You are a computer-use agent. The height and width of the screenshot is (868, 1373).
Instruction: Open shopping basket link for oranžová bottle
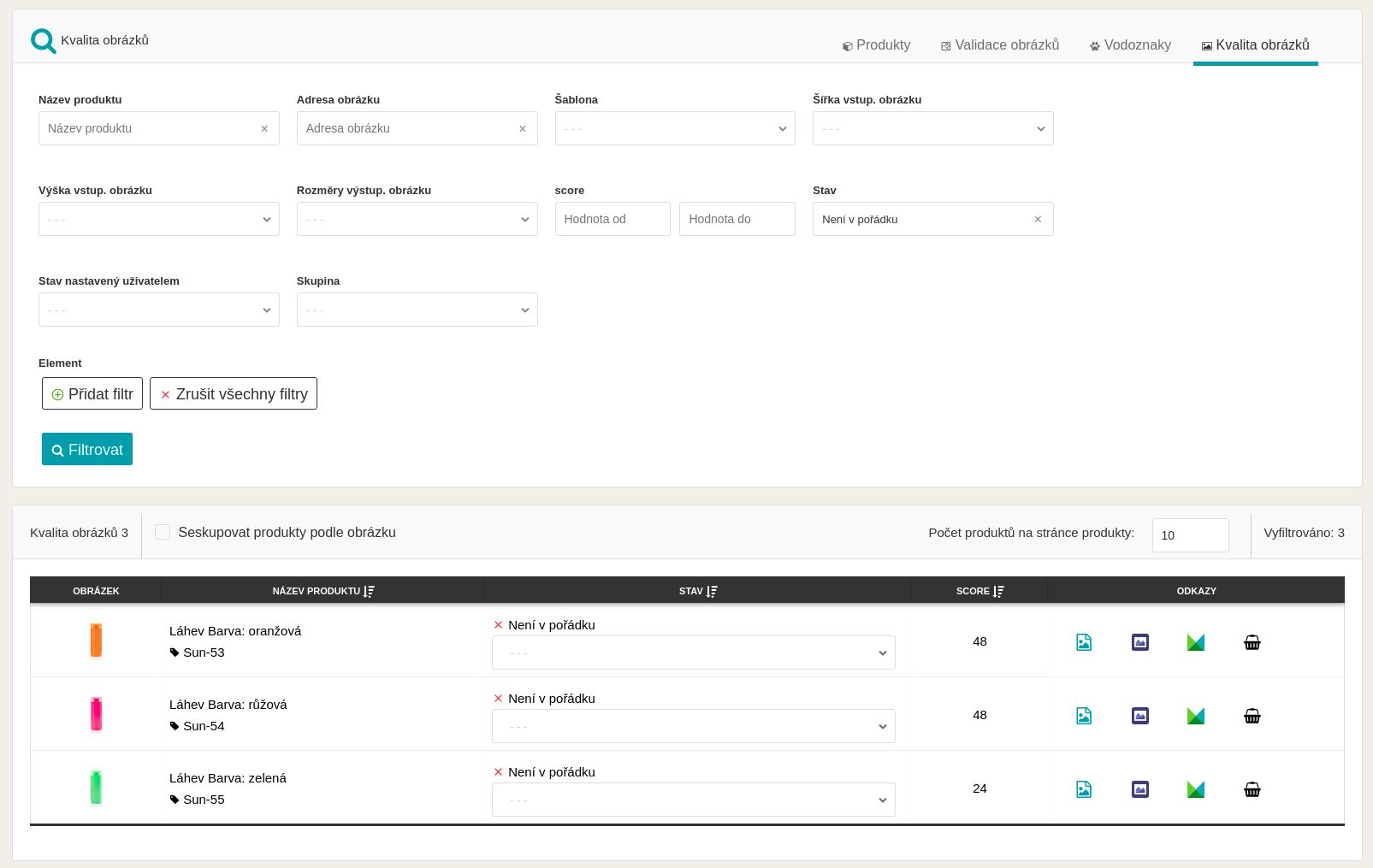[1252, 642]
